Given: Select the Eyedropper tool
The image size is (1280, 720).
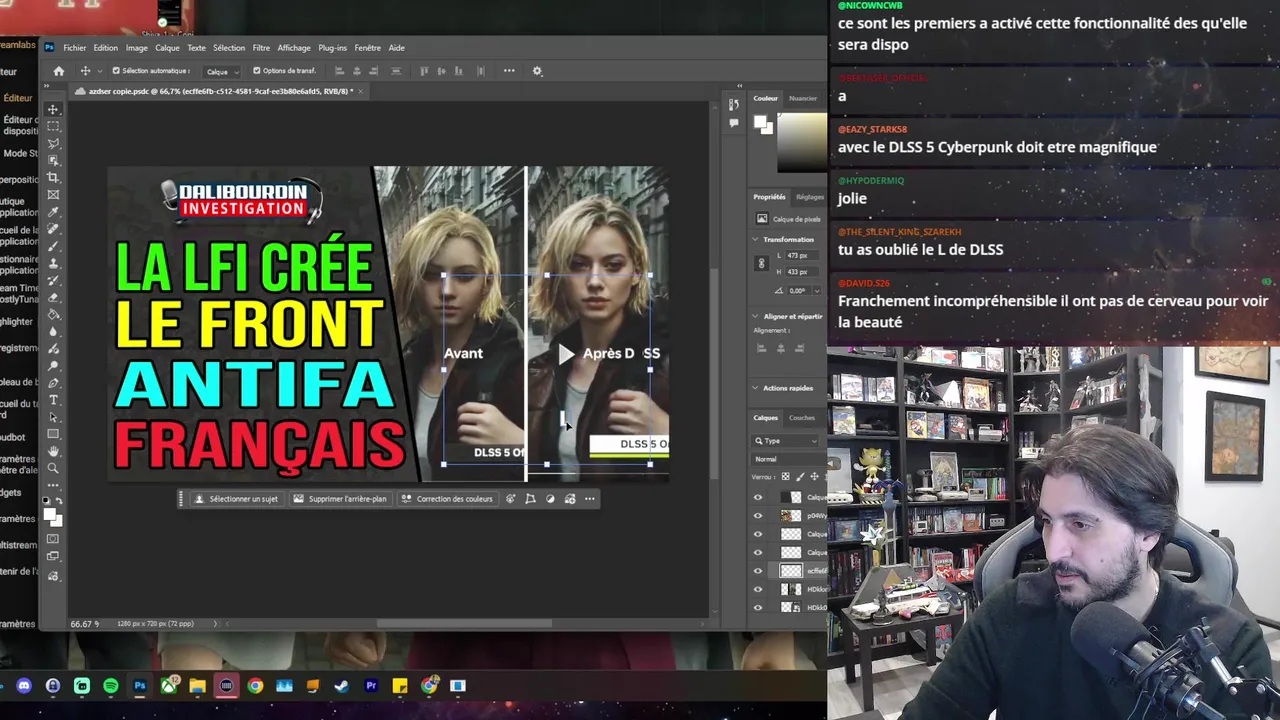Looking at the screenshot, I should [x=53, y=212].
